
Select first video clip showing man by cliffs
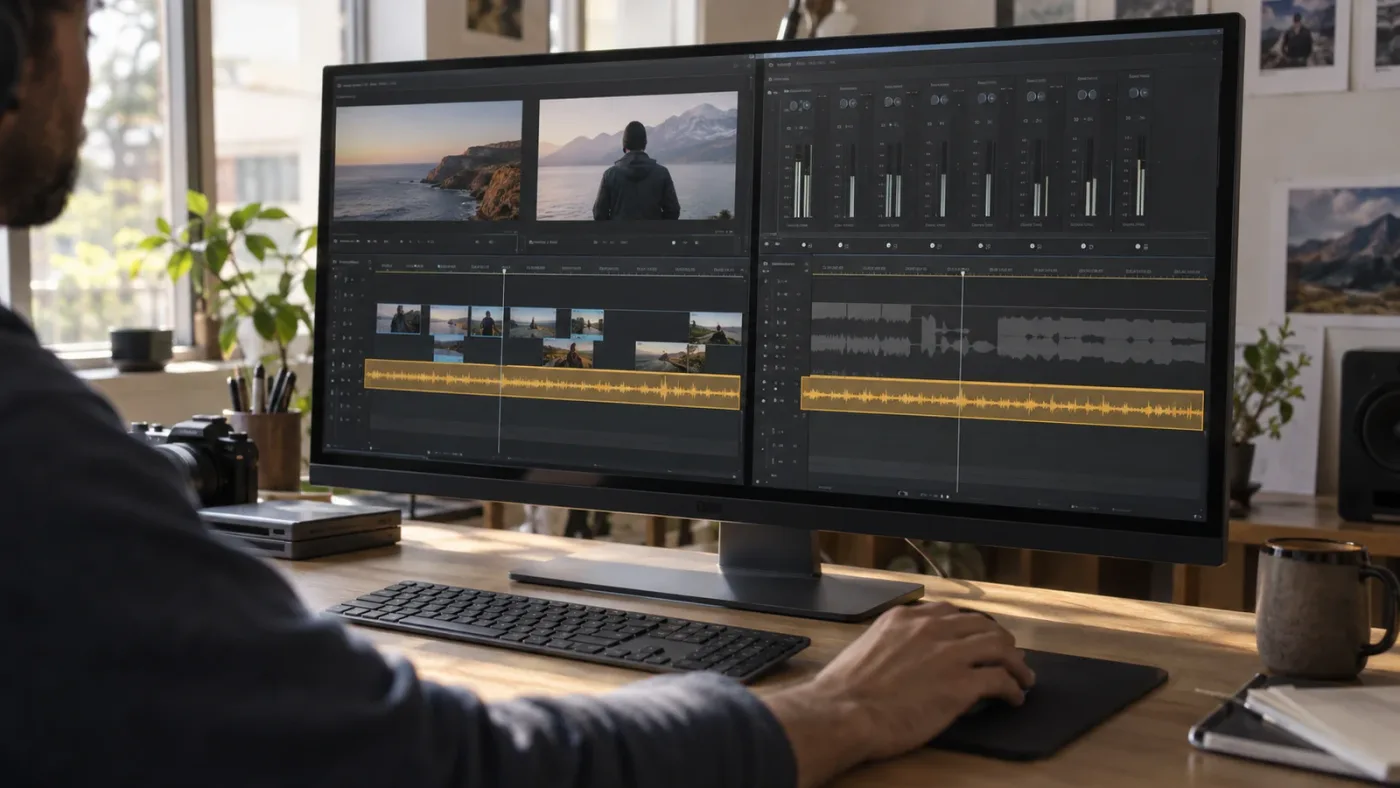pos(399,318)
